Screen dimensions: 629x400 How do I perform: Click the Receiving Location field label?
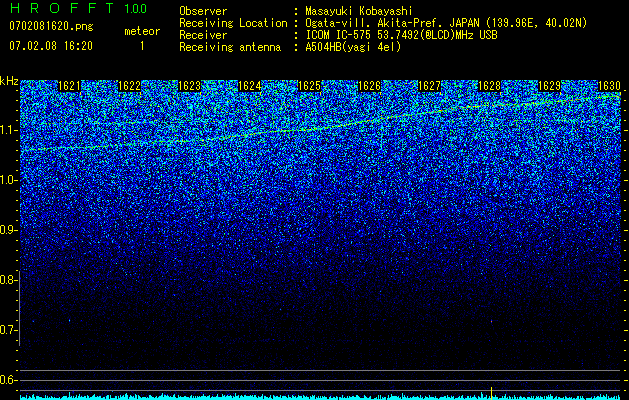pos(233,23)
